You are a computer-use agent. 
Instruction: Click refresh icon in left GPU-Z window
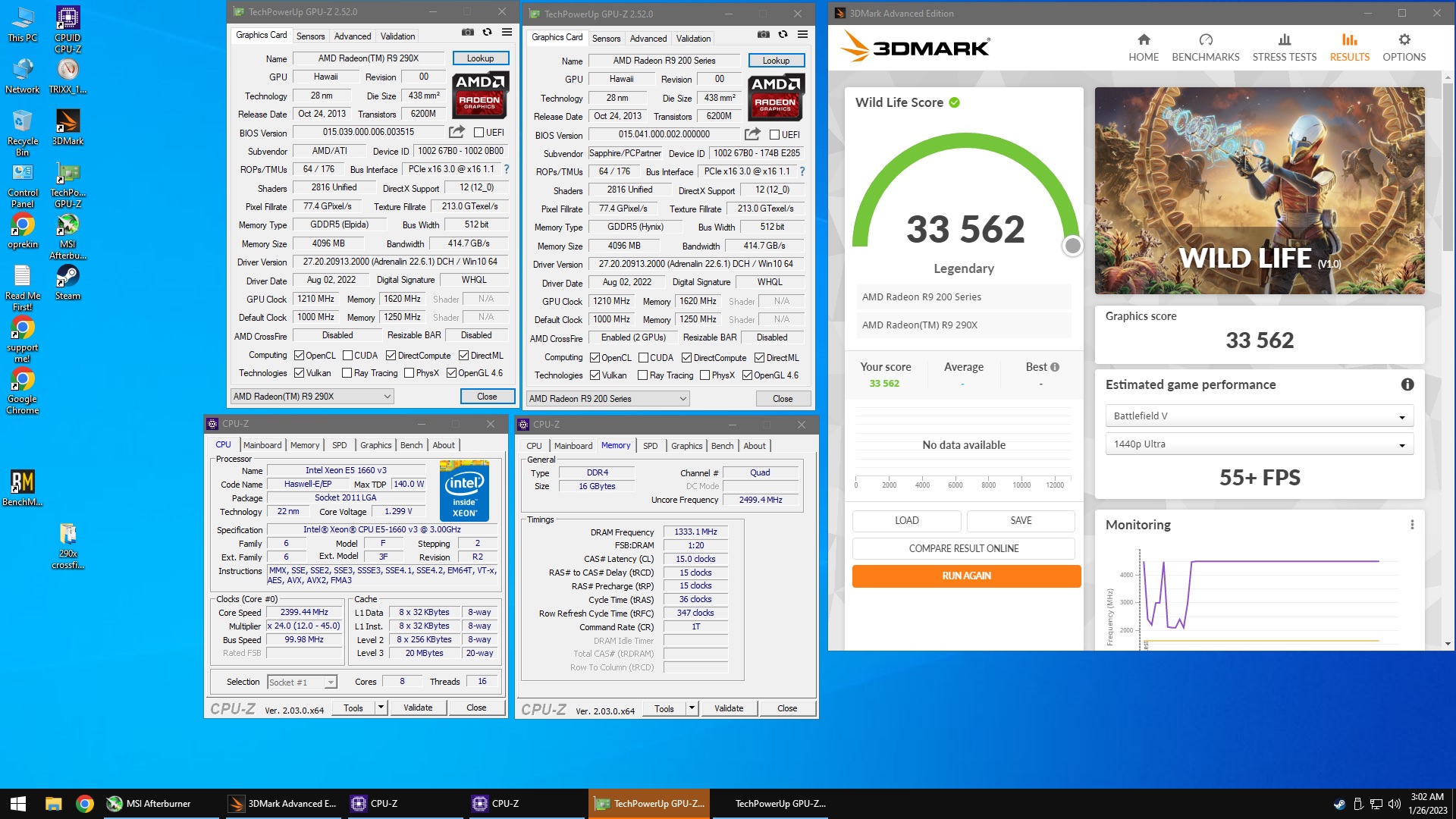488,33
